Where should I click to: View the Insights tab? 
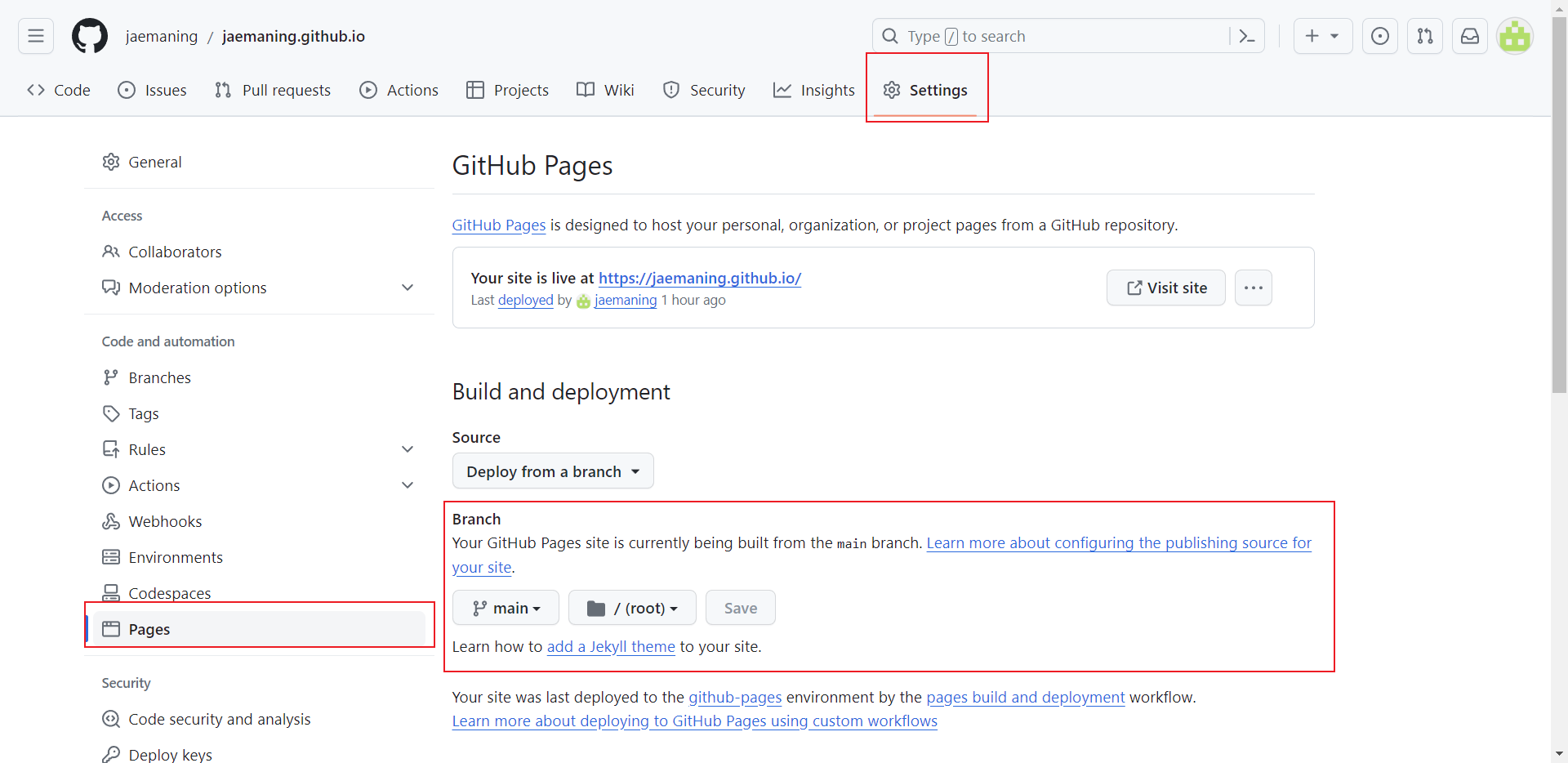click(814, 90)
